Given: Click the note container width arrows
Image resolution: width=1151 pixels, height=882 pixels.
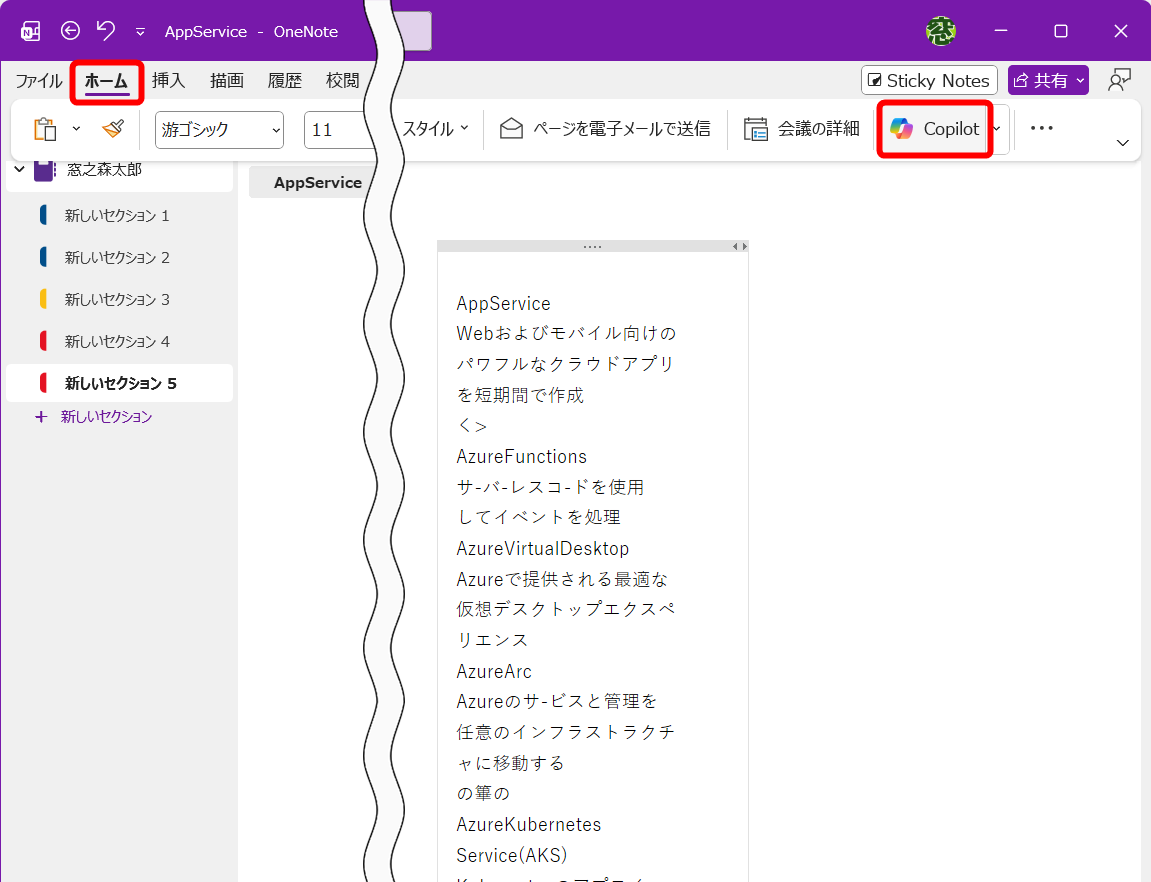Looking at the screenshot, I should click(x=740, y=247).
